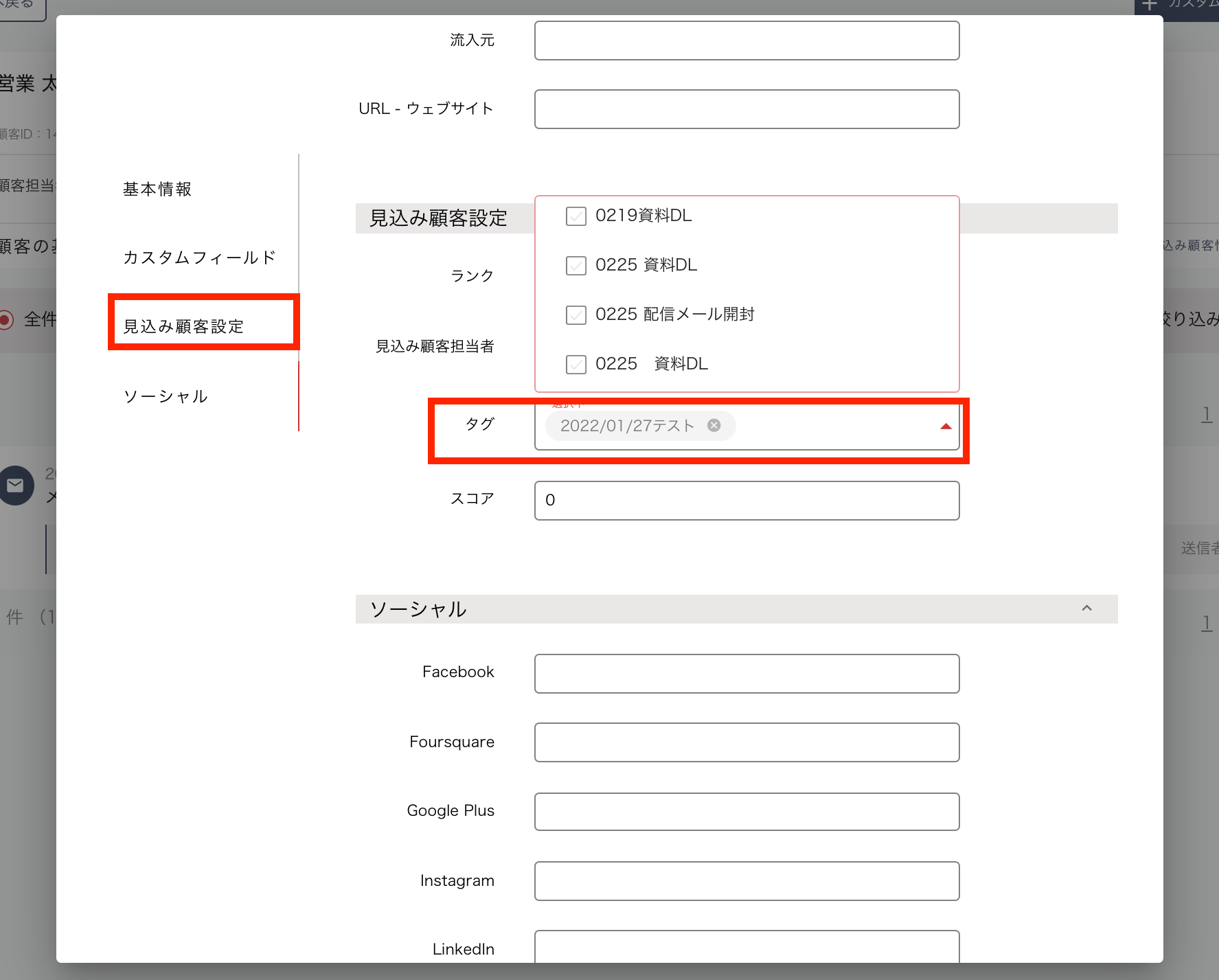This screenshot has width=1219, height=980.
Task: Focus the URL - ウェブサイト field
Action: 747,109
